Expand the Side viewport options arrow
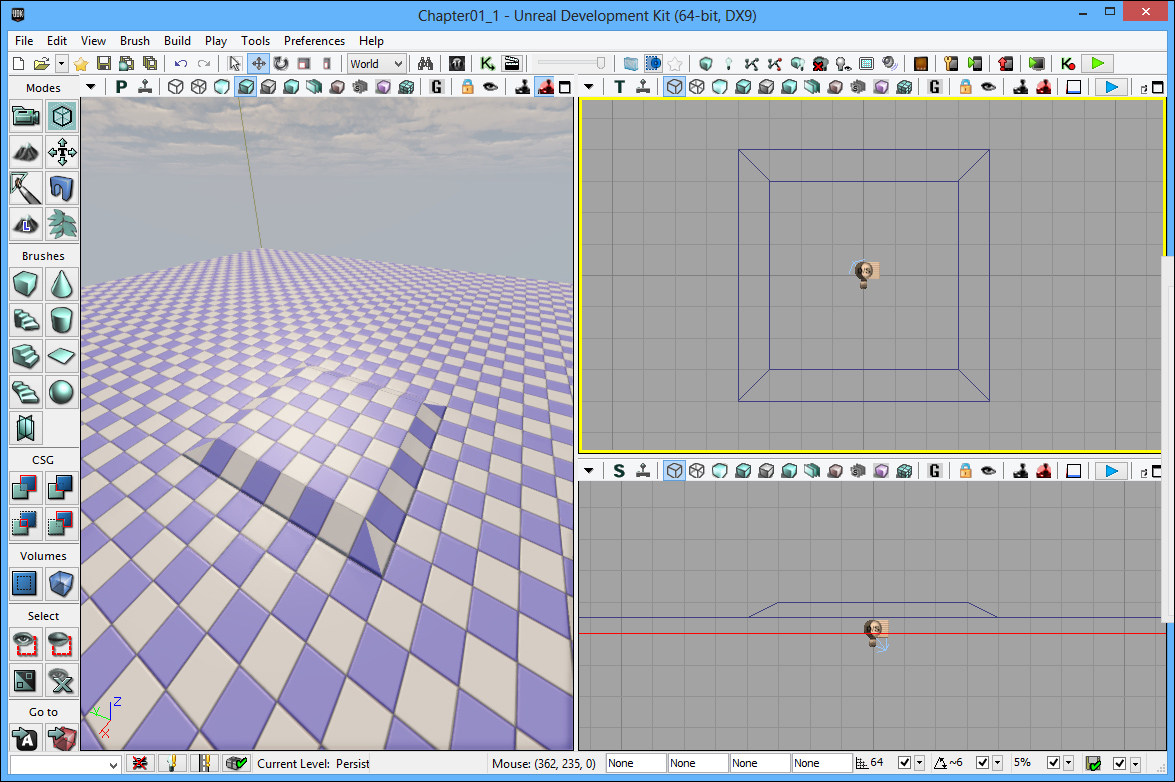This screenshot has height=782, width=1175. coord(589,471)
